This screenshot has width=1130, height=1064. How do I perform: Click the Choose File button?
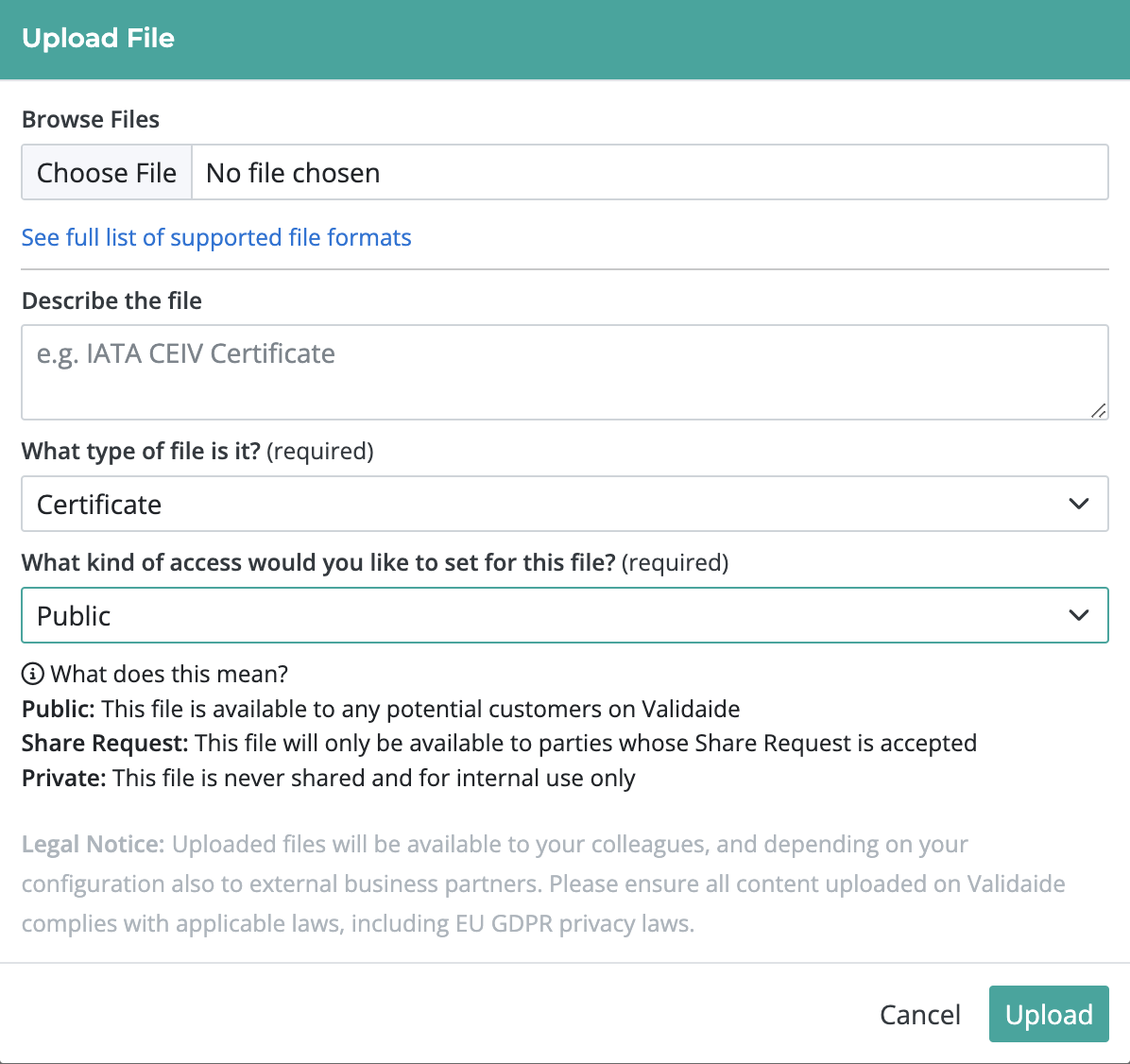[x=107, y=172]
